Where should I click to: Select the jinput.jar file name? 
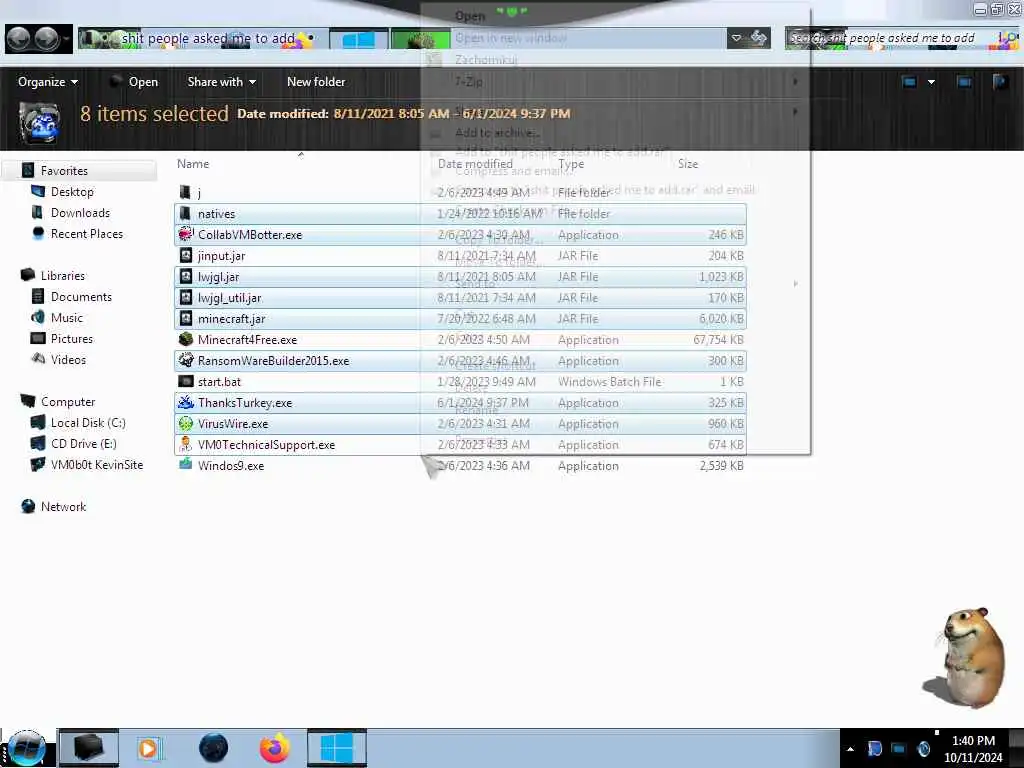[221, 256]
